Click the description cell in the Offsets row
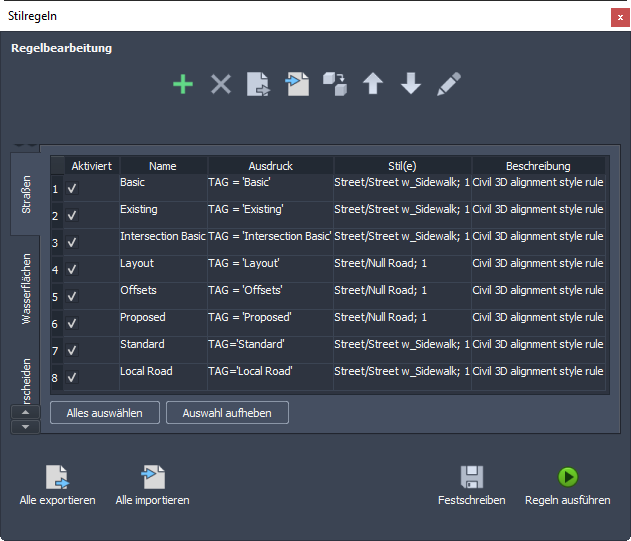Viewport: 631px width, 541px height. [x=538, y=296]
